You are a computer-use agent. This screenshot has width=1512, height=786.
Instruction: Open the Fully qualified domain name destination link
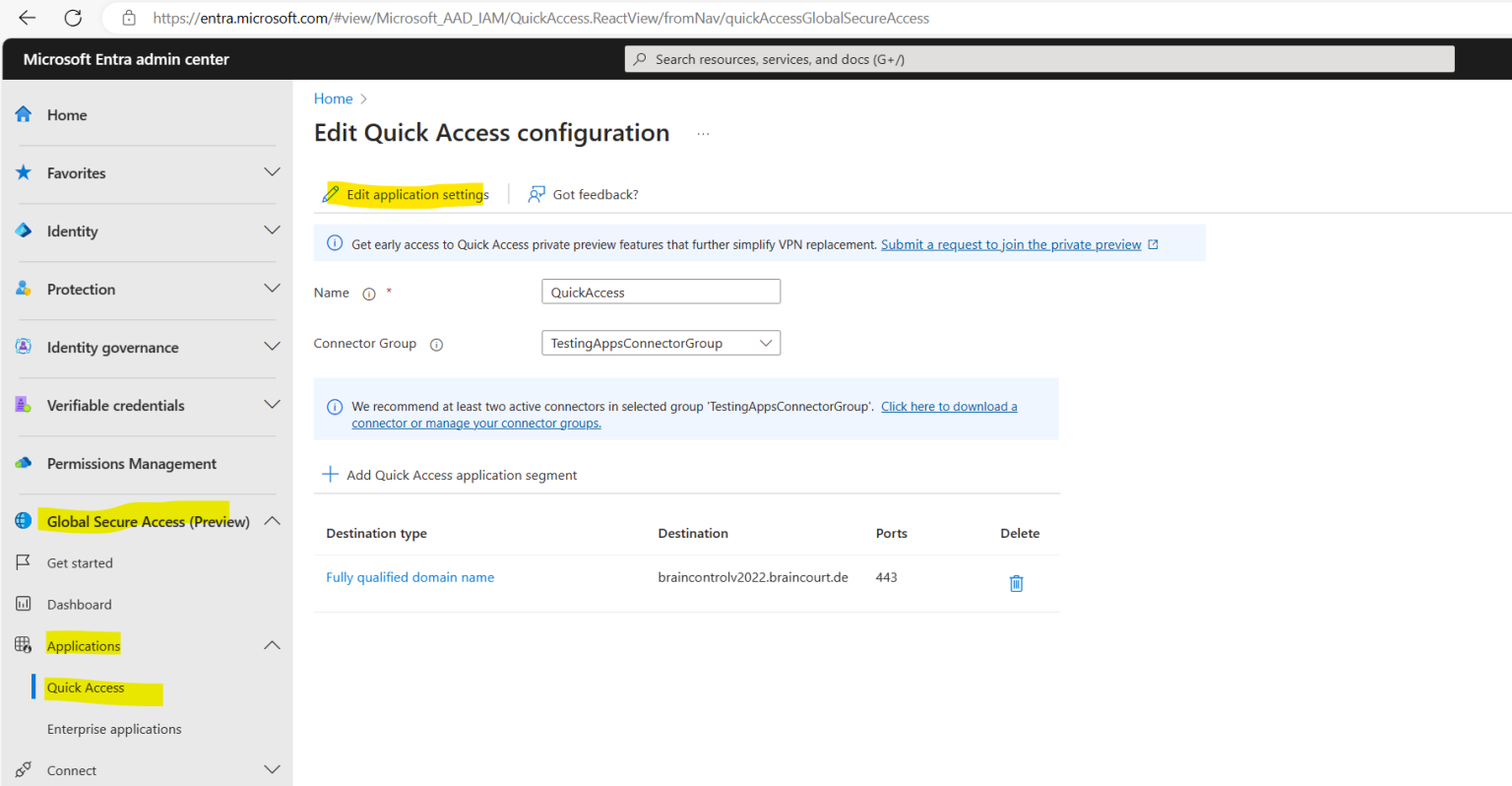tap(410, 576)
